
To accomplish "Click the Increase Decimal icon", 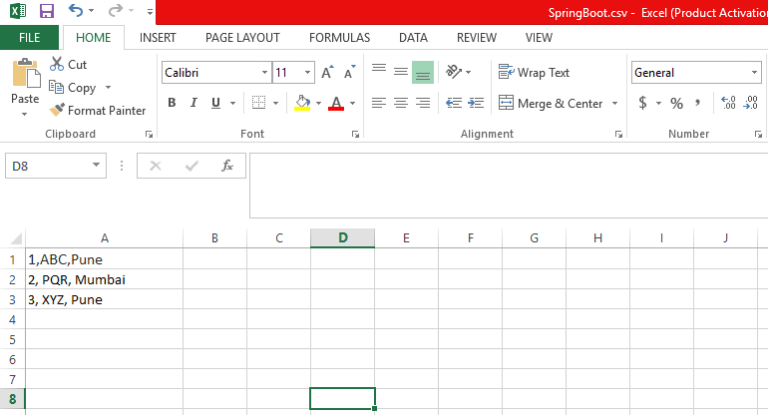I will (x=728, y=103).
